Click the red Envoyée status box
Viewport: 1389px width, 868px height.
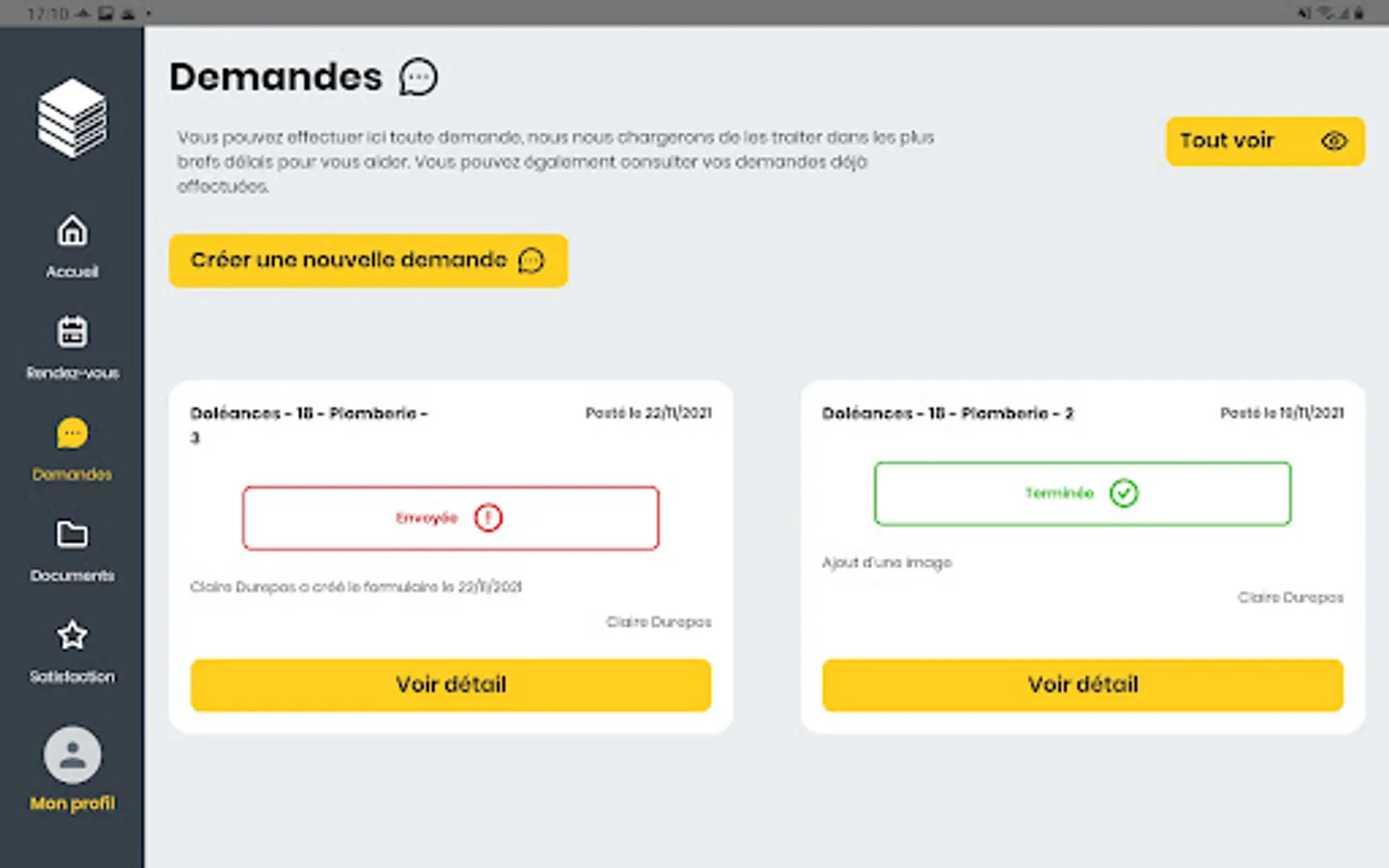[450, 518]
